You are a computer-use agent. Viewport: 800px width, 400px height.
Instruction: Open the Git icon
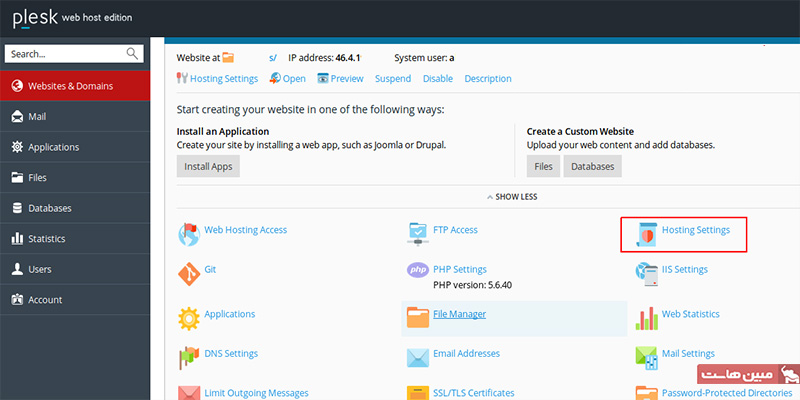[188, 273]
